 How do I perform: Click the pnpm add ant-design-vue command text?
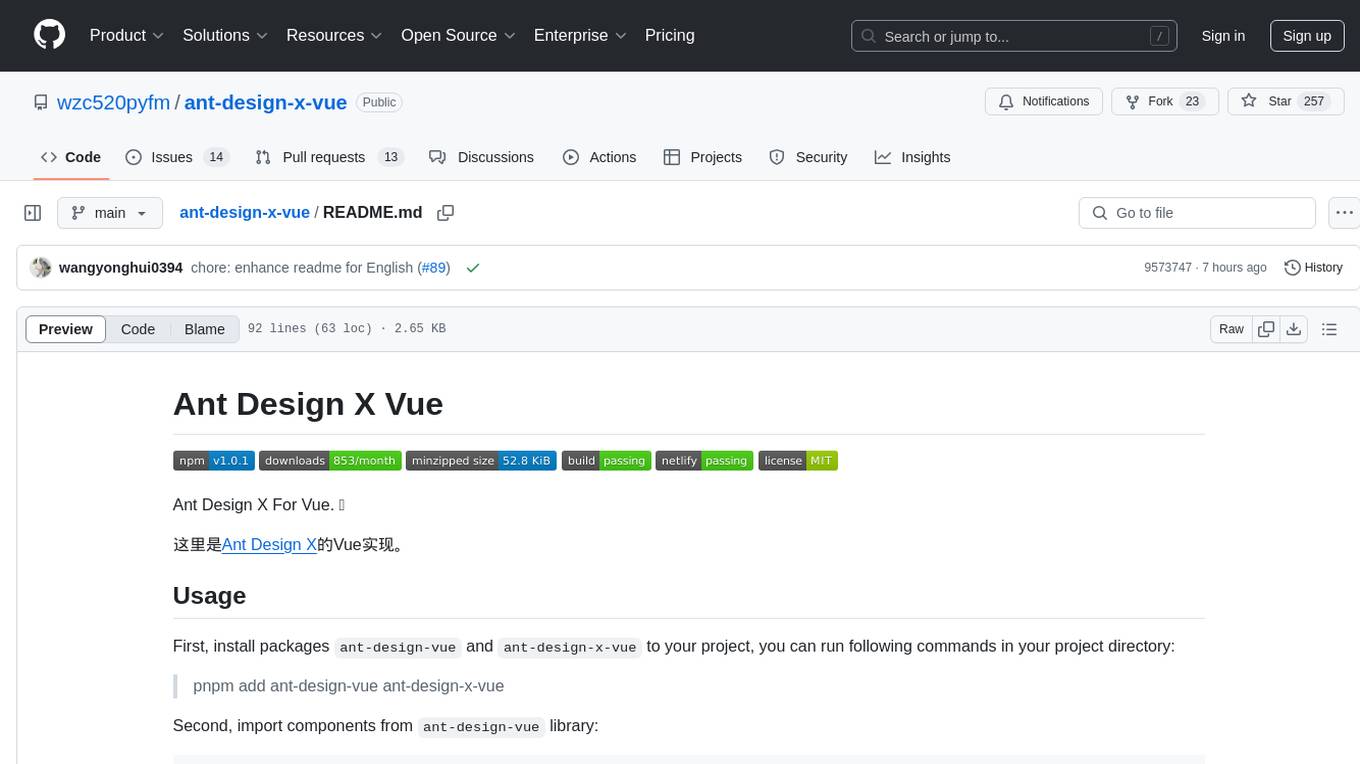click(348, 686)
